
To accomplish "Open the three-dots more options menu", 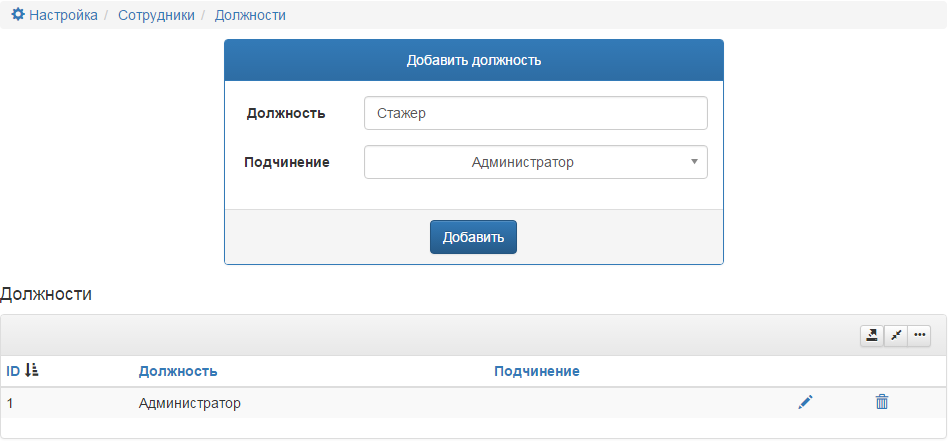I will [920, 336].
